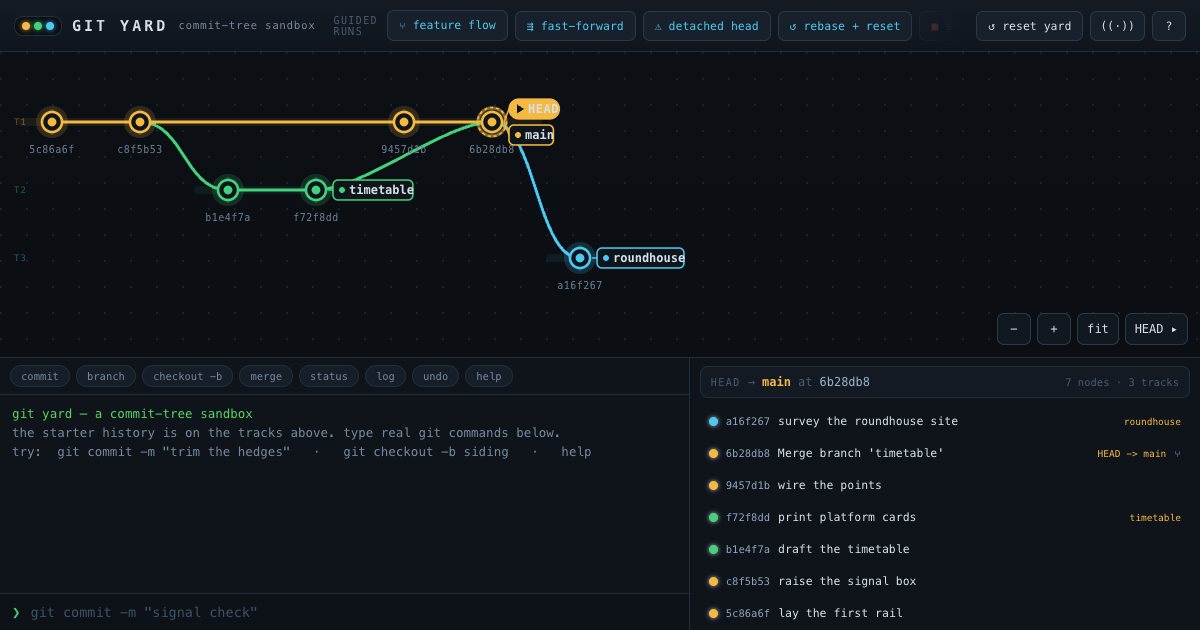Click the timetable branch label
The image size is (1200, 630).
coord(373,190)
